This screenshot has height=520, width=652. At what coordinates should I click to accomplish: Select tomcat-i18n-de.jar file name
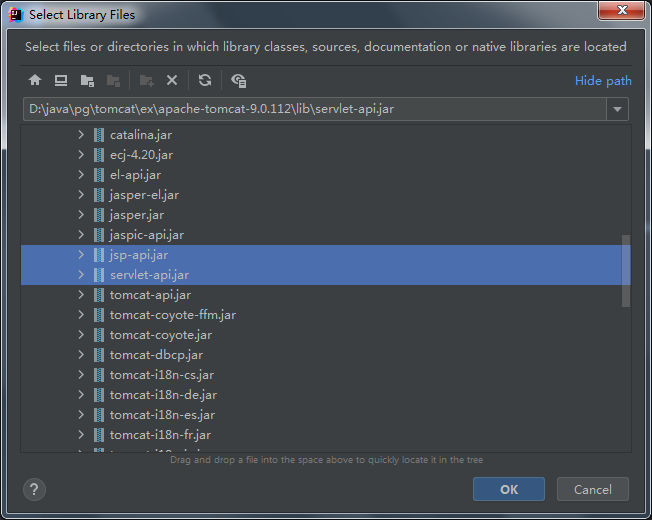tap(163, 395)
